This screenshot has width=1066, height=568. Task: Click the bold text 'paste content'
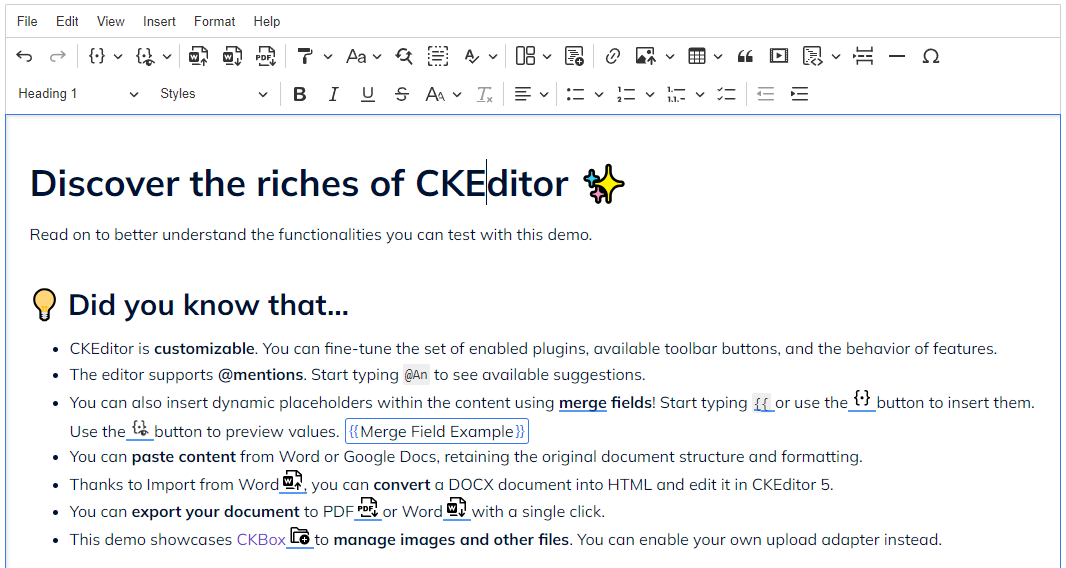(x=184, y=457)
